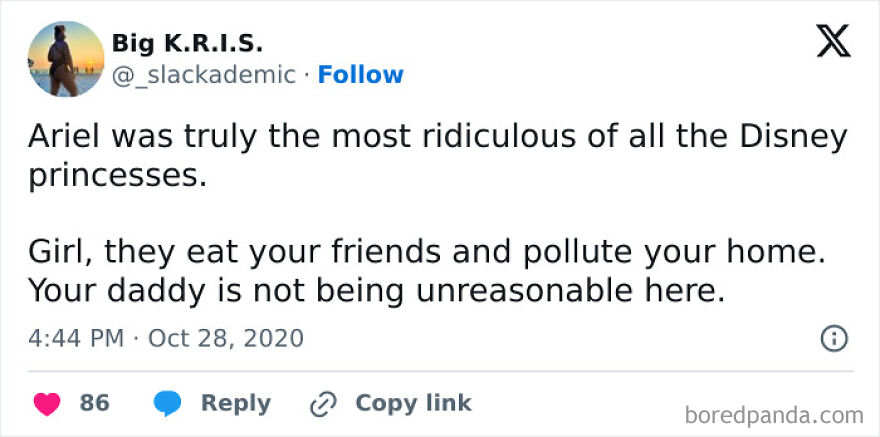This screenshot has width=880, height=437.
Task: Open the @_slackademic handle link
Action: pyautogui.click(x=203, y=75)
